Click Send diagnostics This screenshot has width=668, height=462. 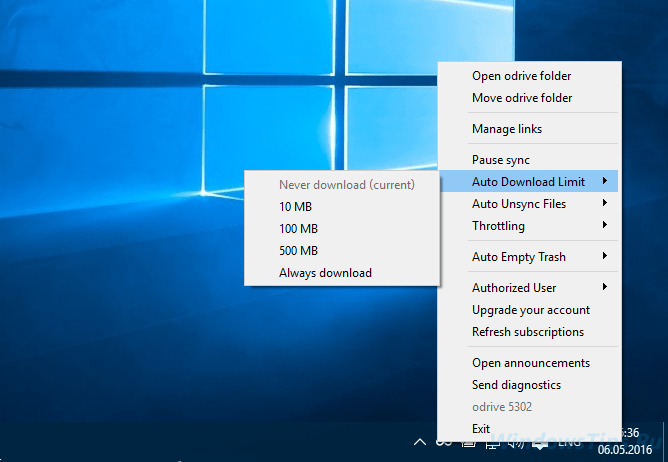click(x=528, y=385)
